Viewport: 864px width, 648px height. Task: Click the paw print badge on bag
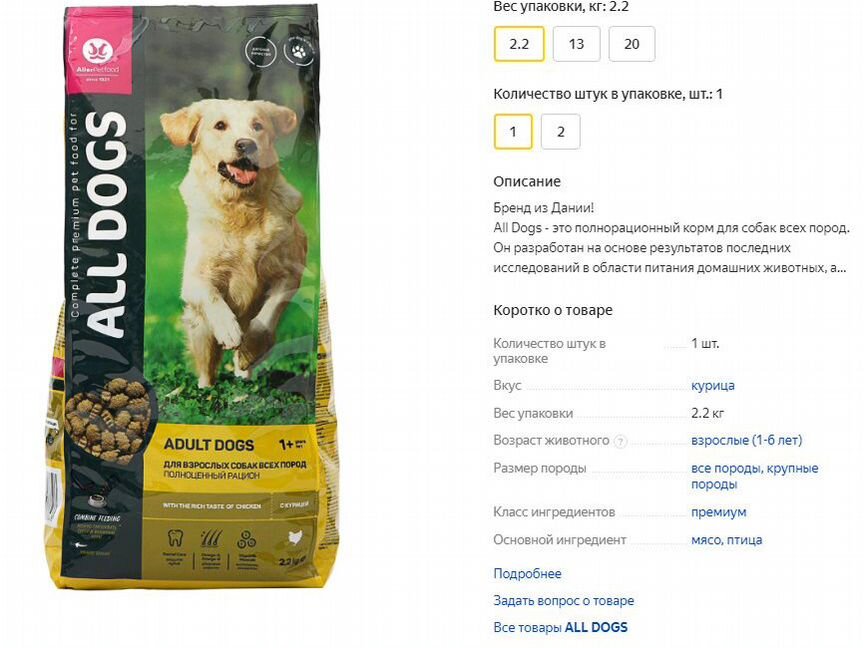298,51
